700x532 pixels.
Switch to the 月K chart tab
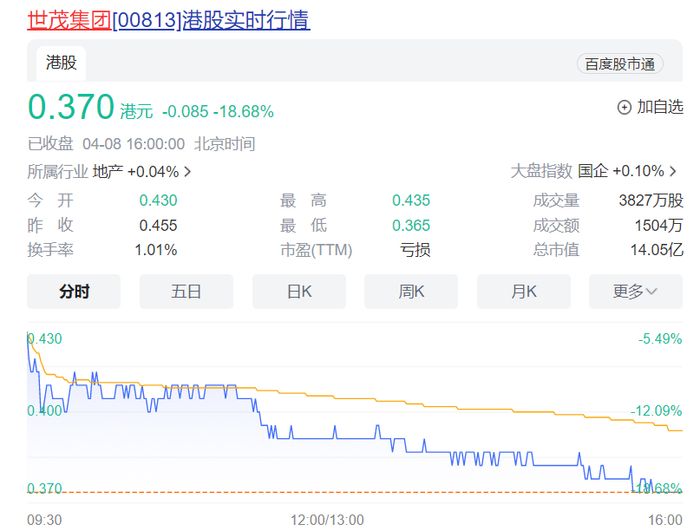tap(524, 291)
